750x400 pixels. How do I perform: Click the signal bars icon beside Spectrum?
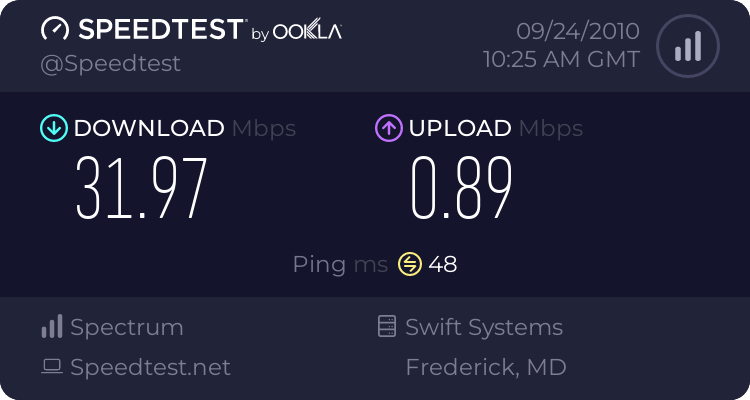pyautogui.click(x=52, y=327)
